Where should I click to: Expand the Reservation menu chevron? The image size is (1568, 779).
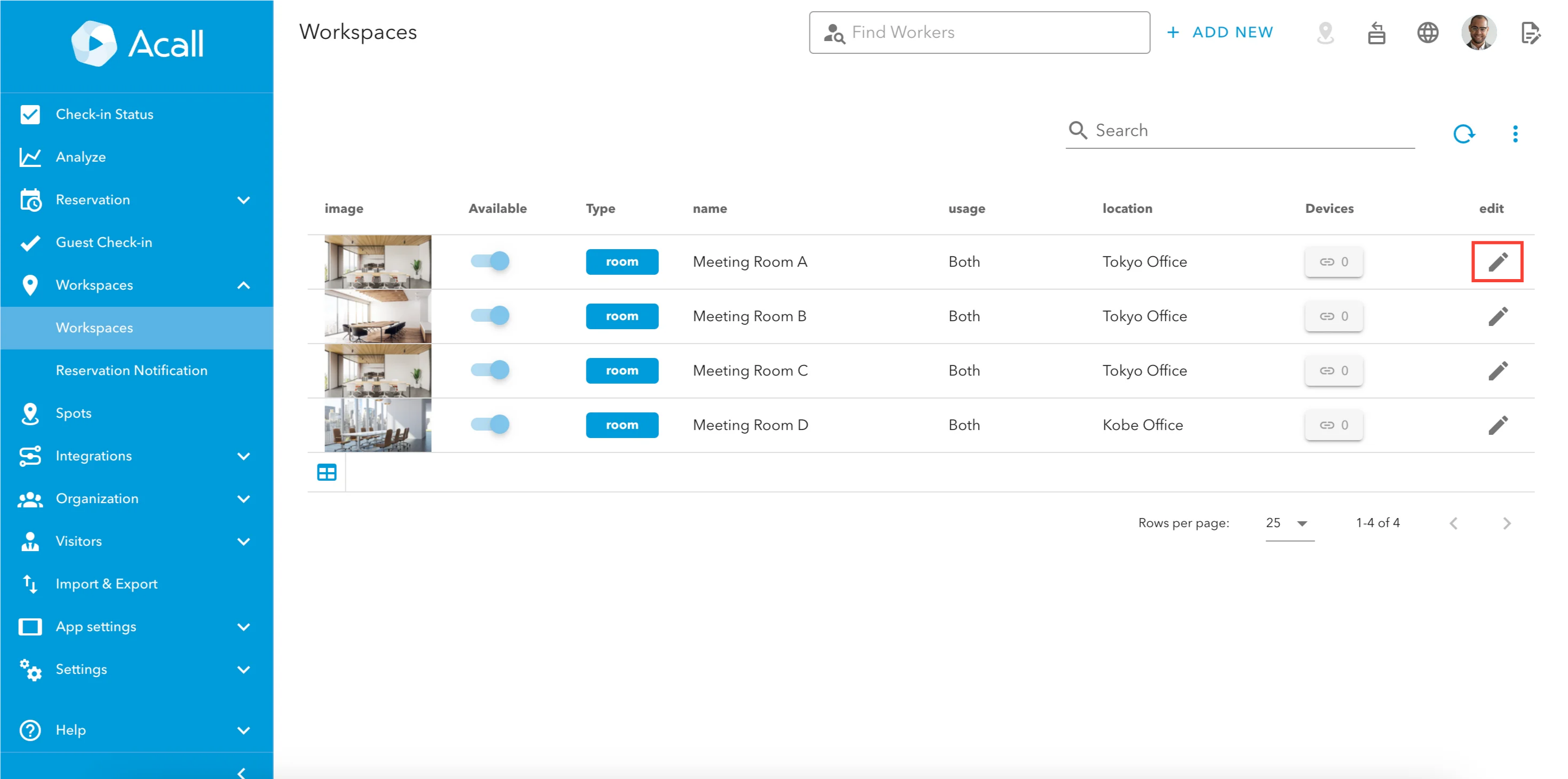243,200
